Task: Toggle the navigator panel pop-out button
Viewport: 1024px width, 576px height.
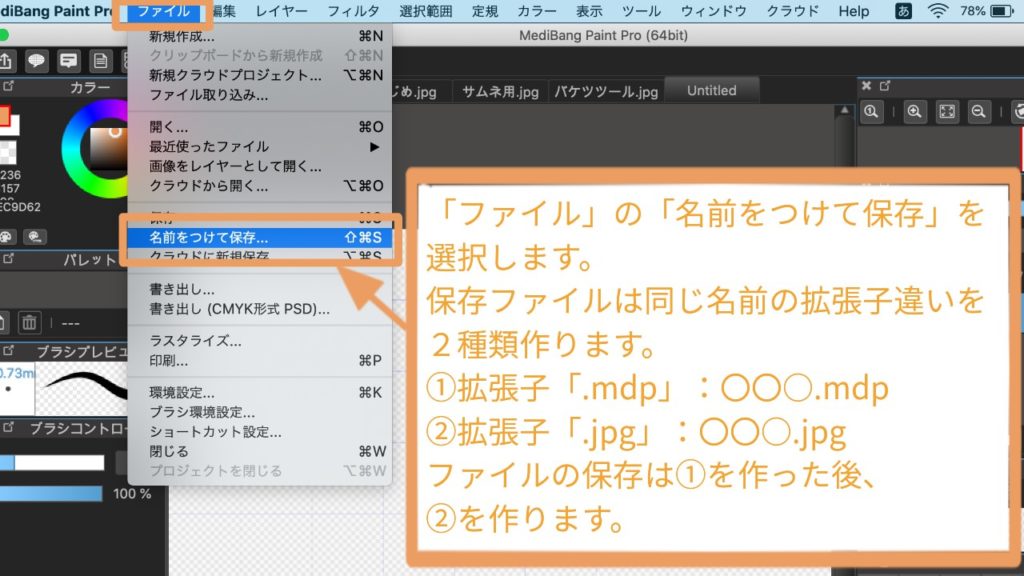Action: (883, 85)
